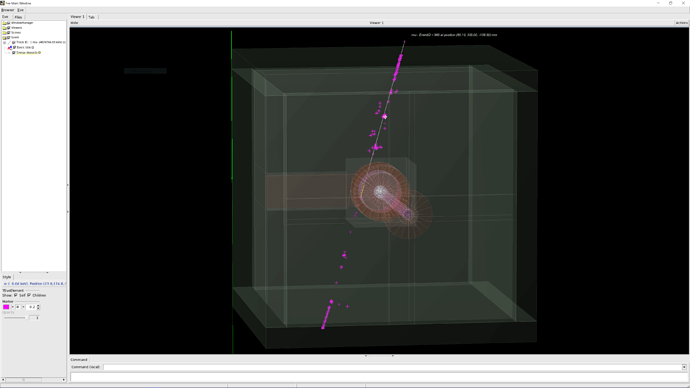Uncheck the Show Children checkbox

29,295
